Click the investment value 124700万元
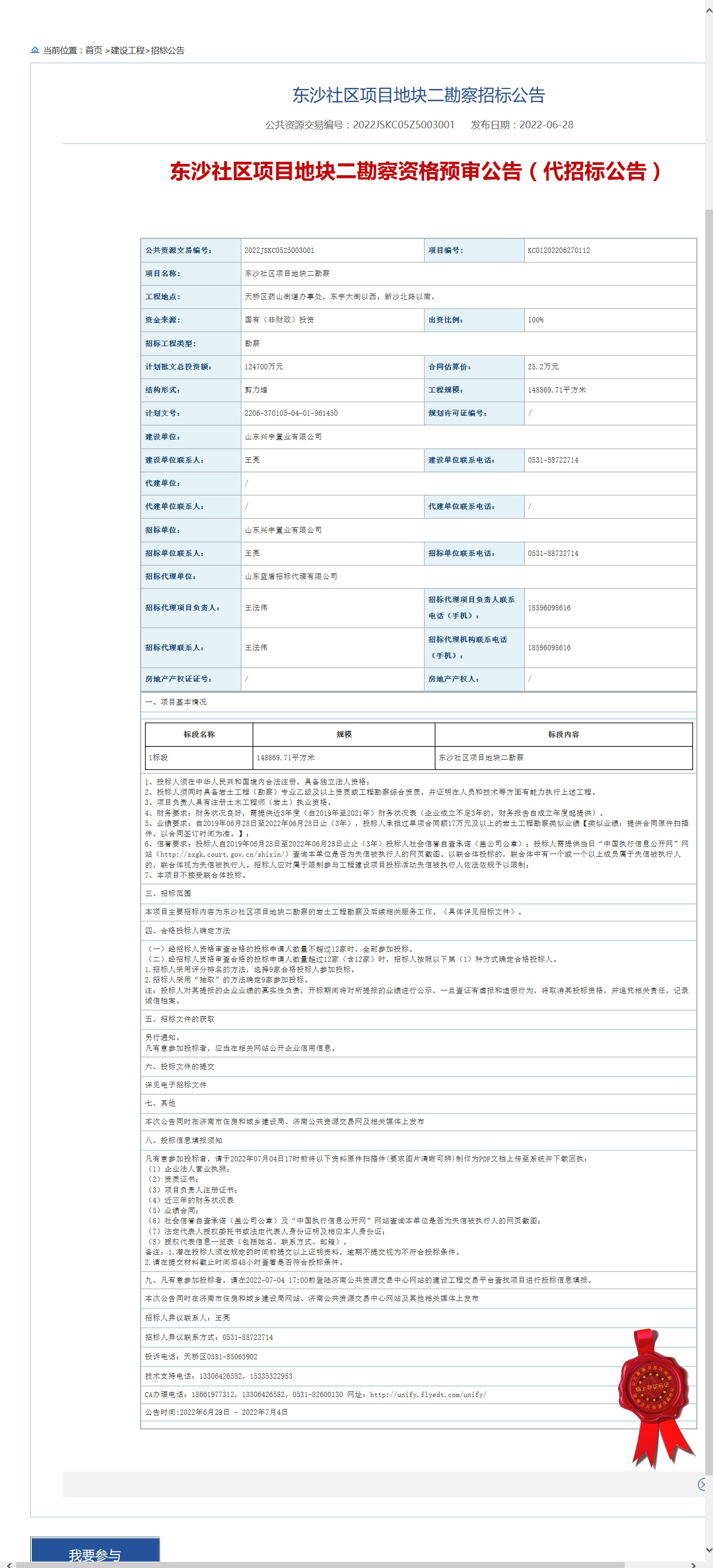The image size is (713, 1568). pos(264,367)
